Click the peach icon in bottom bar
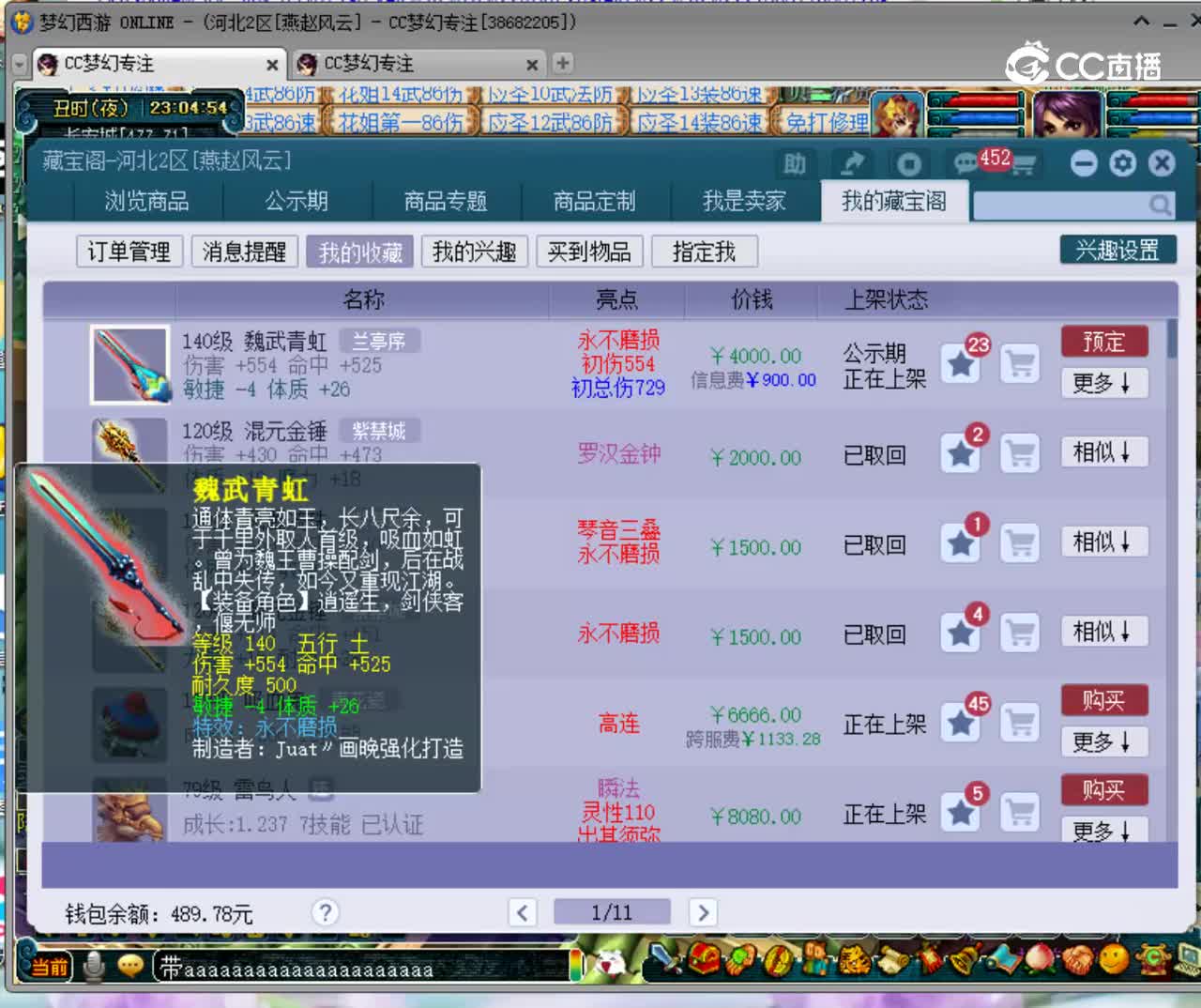The height and width of the screenshot is (1008, 1201). (1039, 959)
